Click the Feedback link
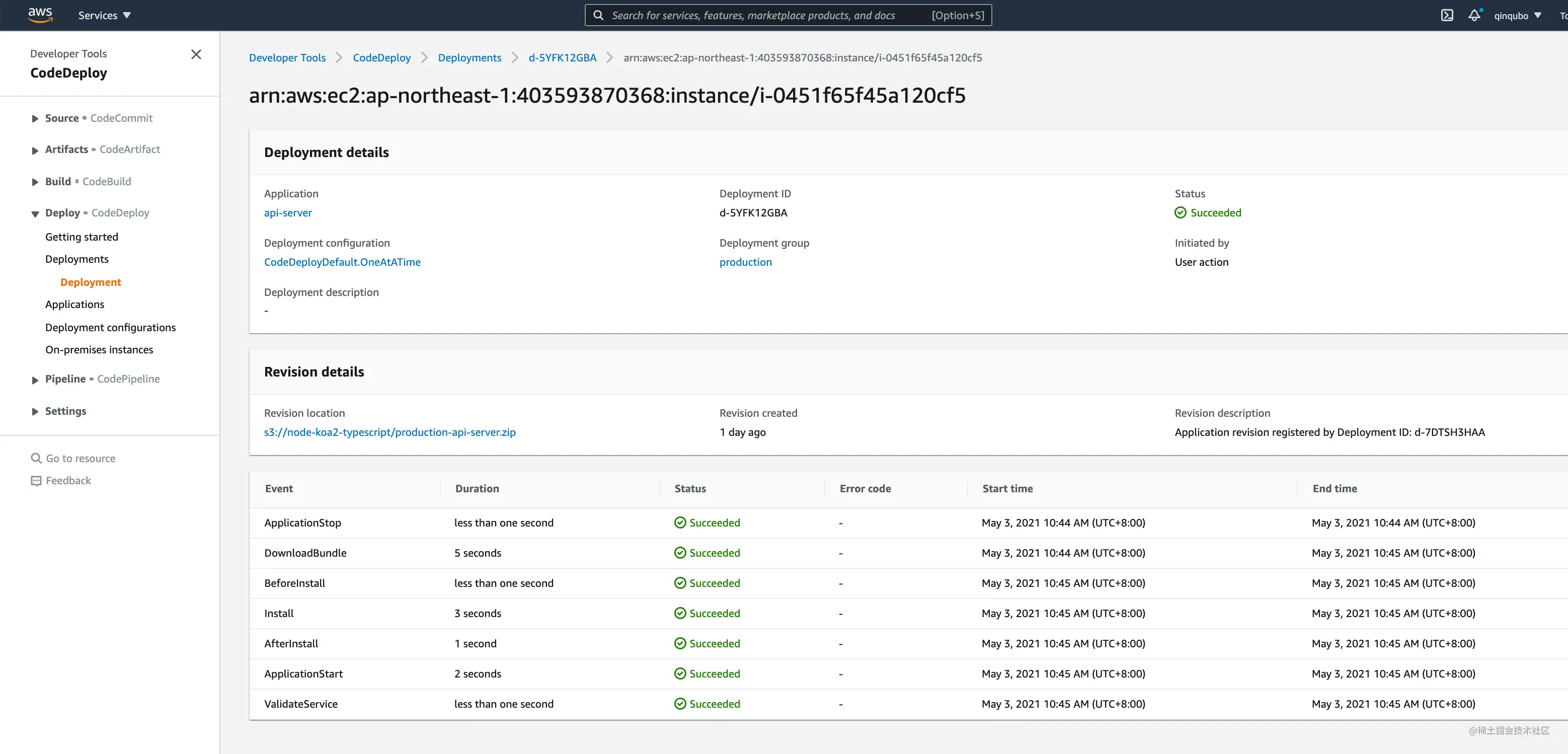 [x=68, y=481]
